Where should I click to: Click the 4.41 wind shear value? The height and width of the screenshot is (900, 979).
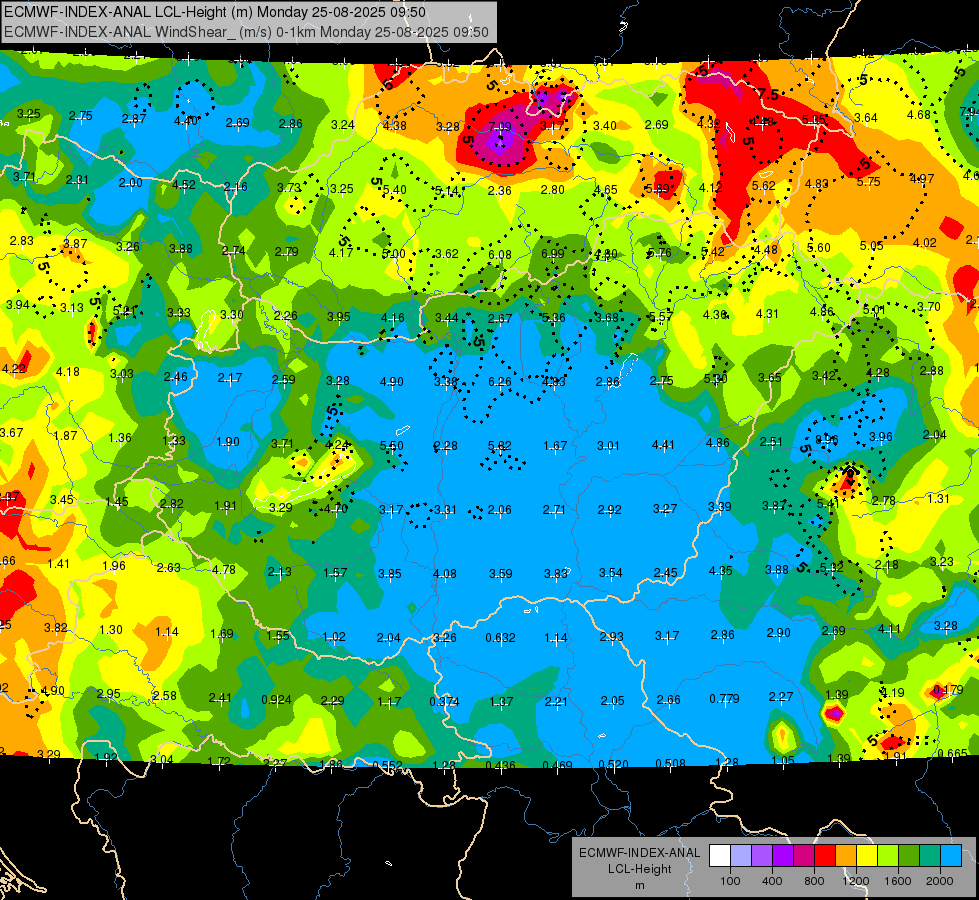point(663,445)
